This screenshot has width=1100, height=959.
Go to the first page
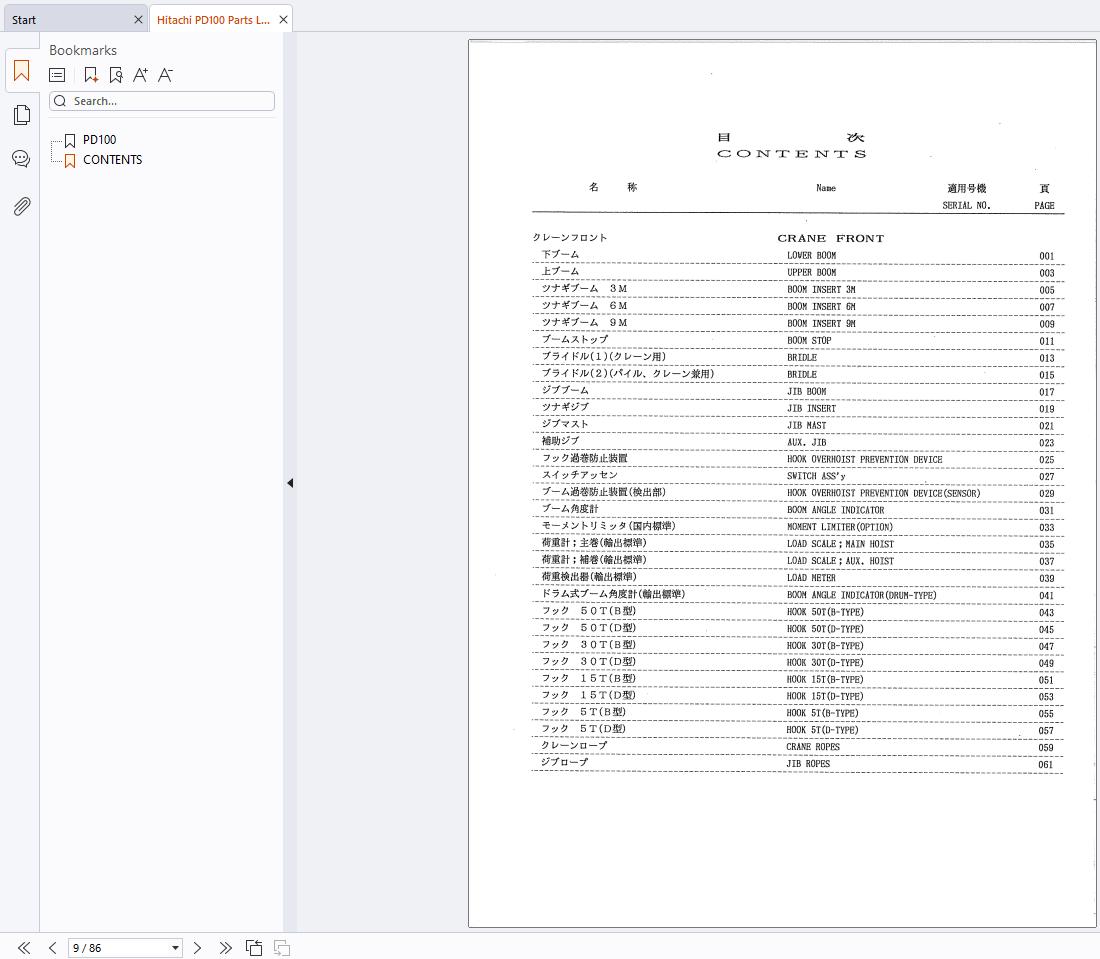24,948
